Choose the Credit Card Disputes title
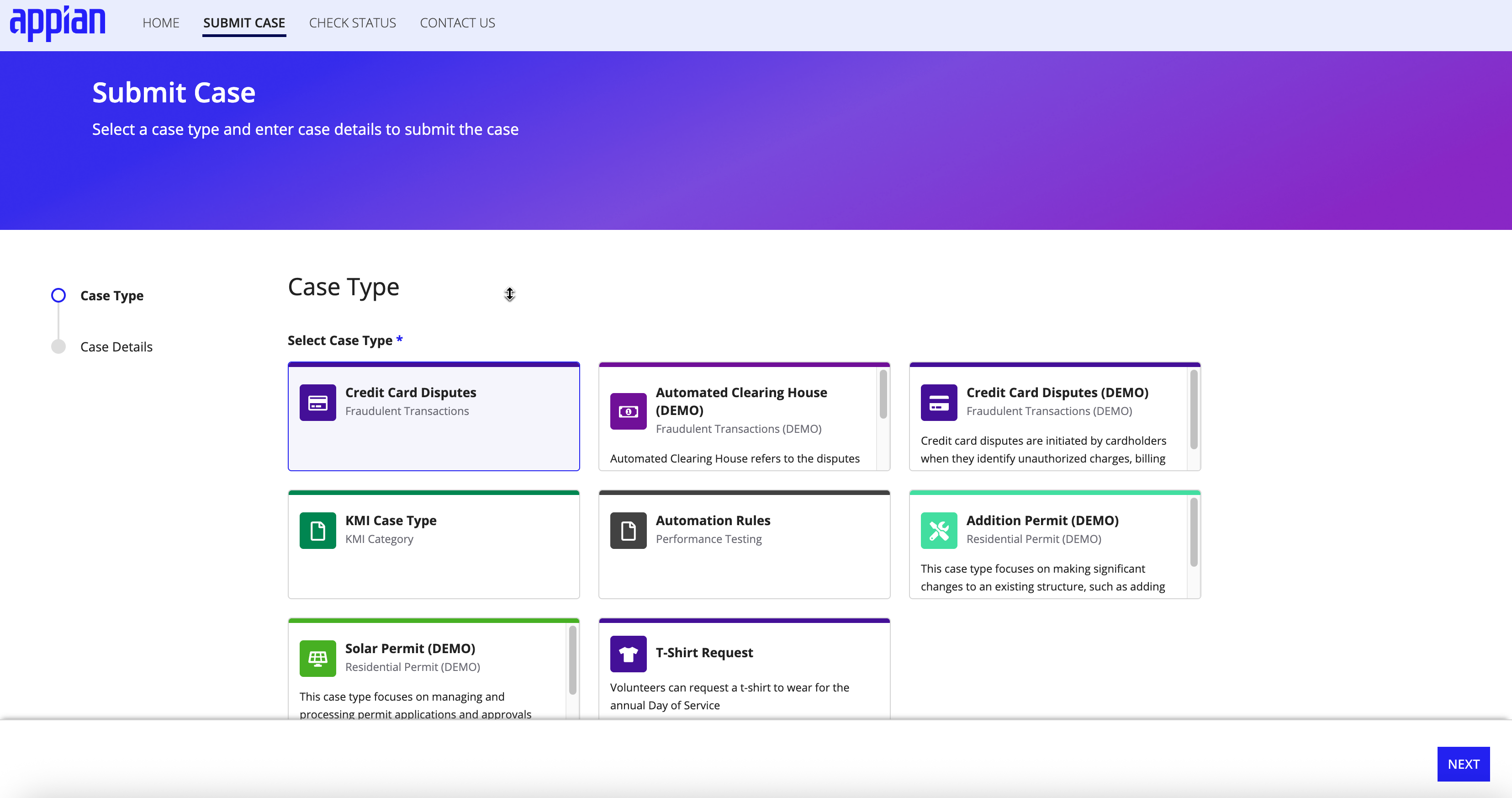The height and width of the screenshot is (798, 1512). tap(410, 392)
